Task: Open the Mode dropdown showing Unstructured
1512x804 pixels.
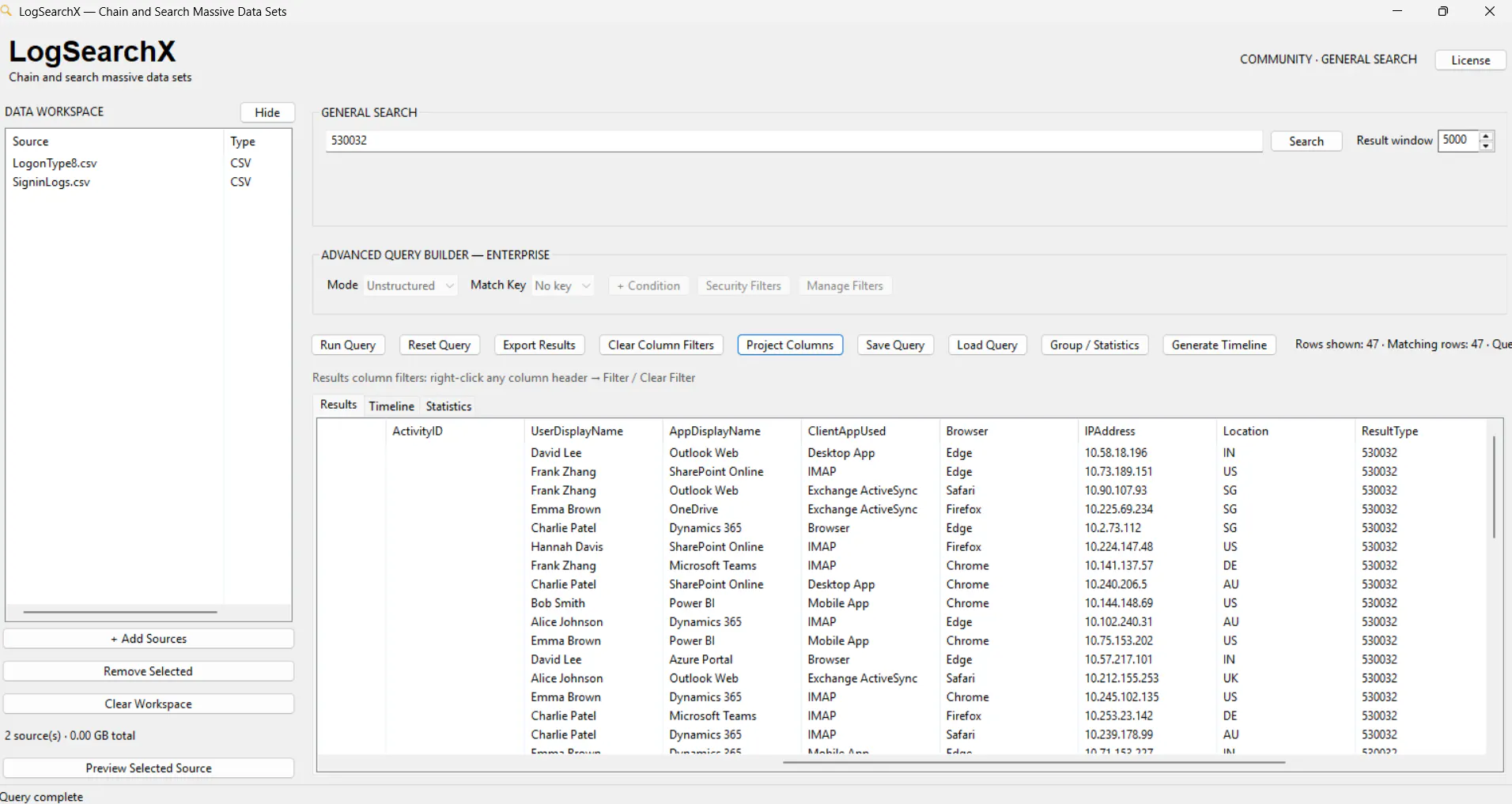Action: (x=410, y=285)
